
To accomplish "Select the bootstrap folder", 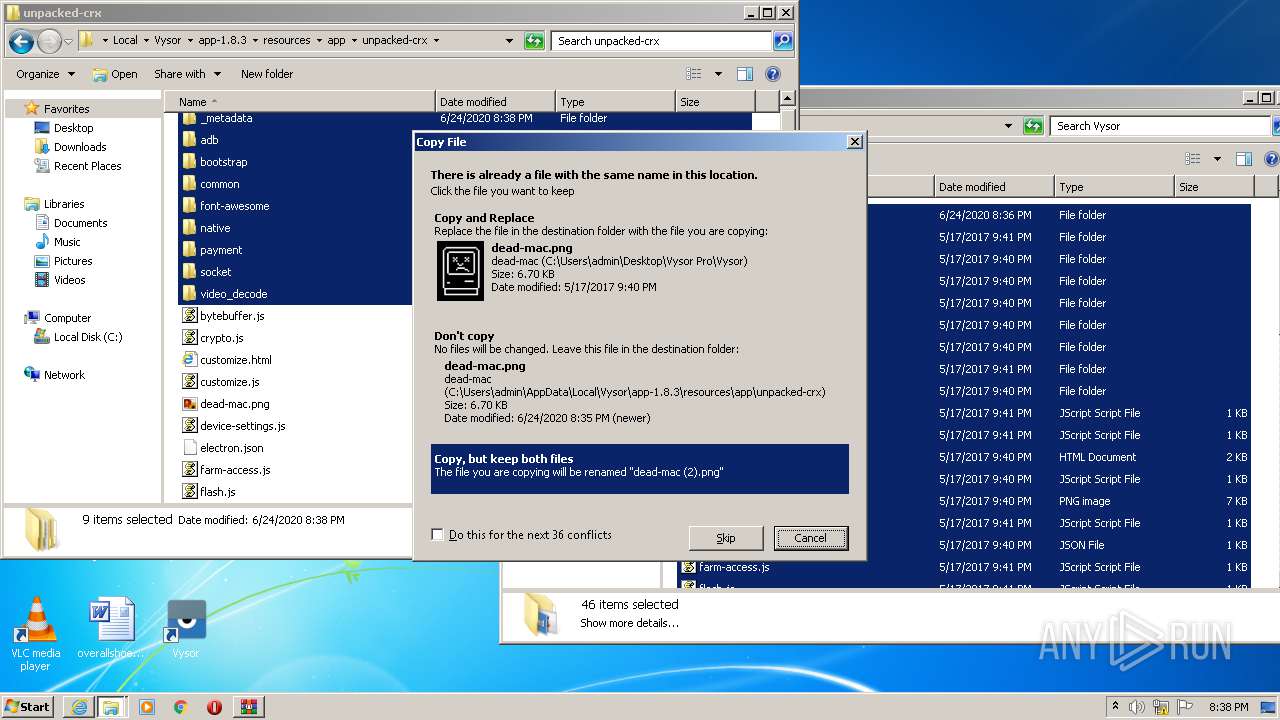I will click(x=223, y=162).
